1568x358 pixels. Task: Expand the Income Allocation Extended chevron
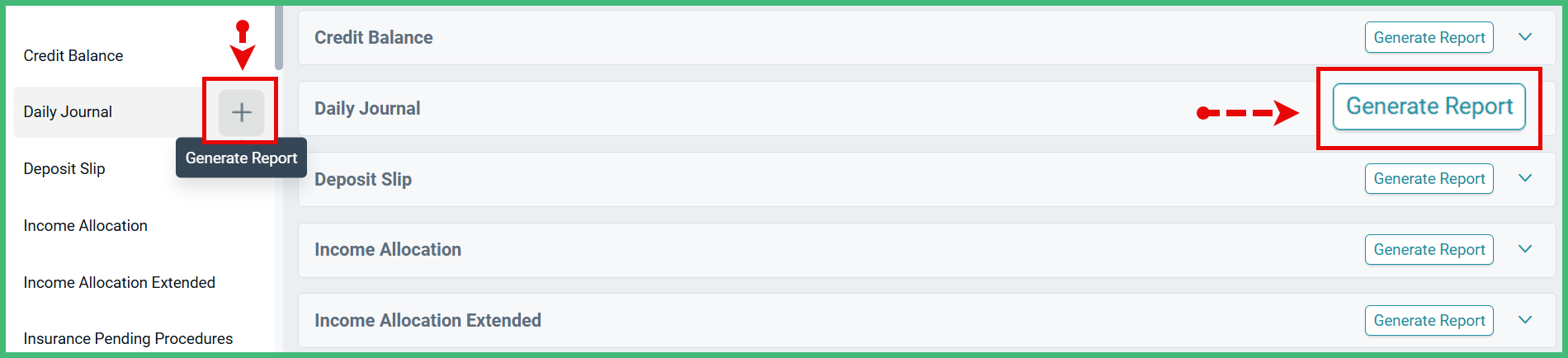1525,320
